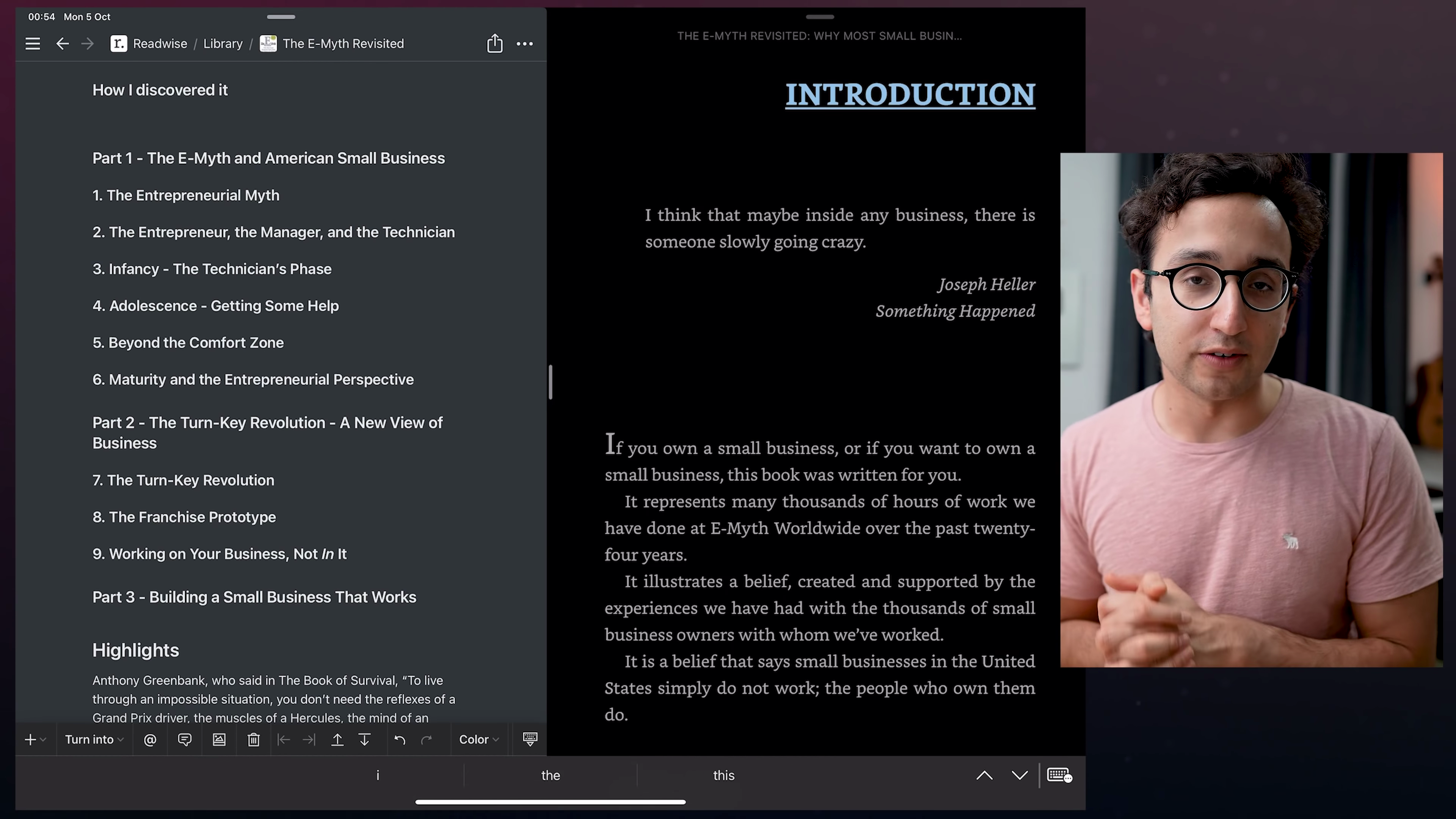Click "Part 2 - The Turn-Key Revolution" heading
The image size is (1456, 819).
[267, 433]
